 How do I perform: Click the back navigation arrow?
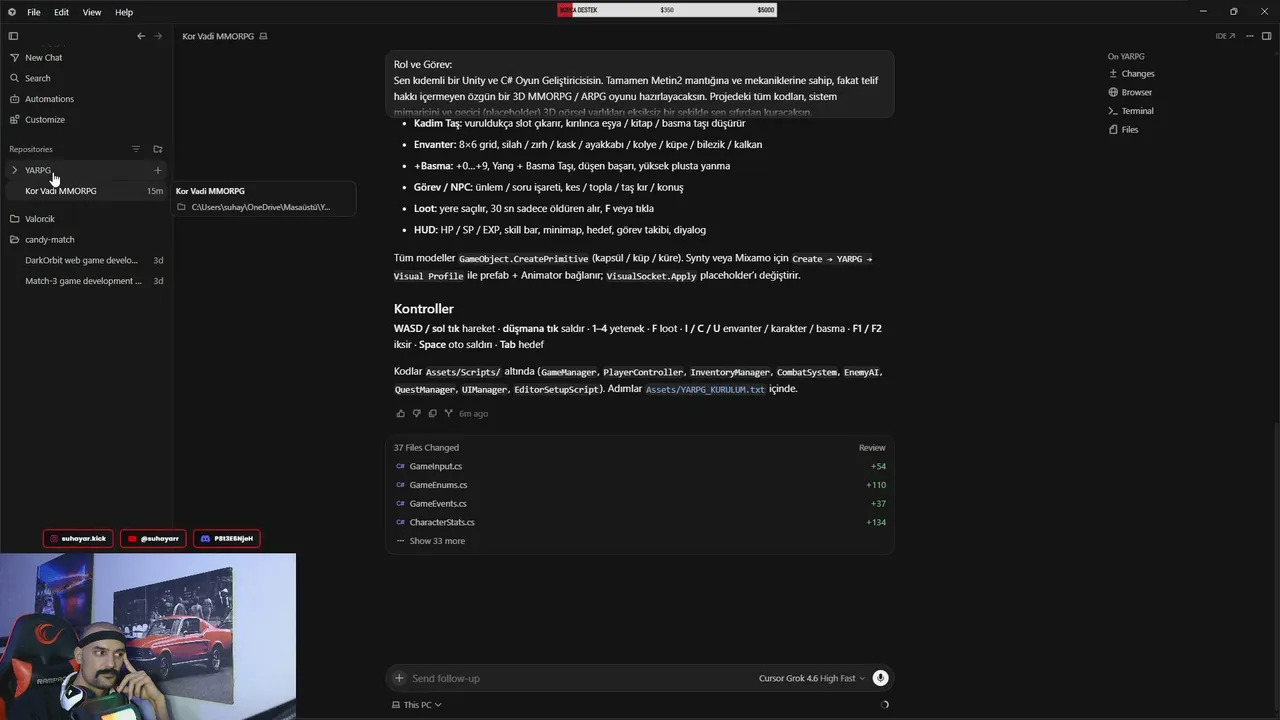coord(141,36)
